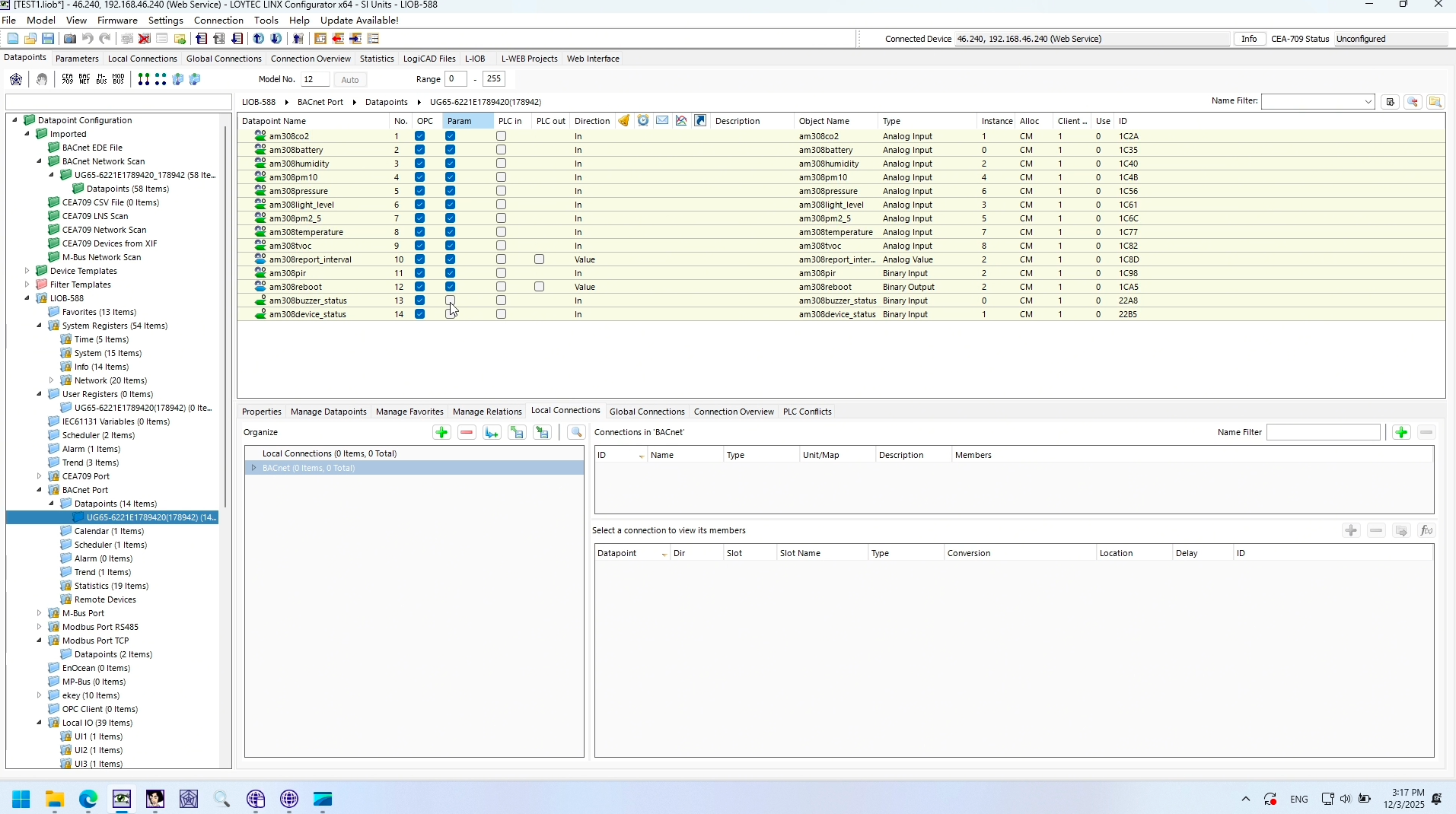Click the magnifier search icon in Organize toolbar

[x=576, y=433]
